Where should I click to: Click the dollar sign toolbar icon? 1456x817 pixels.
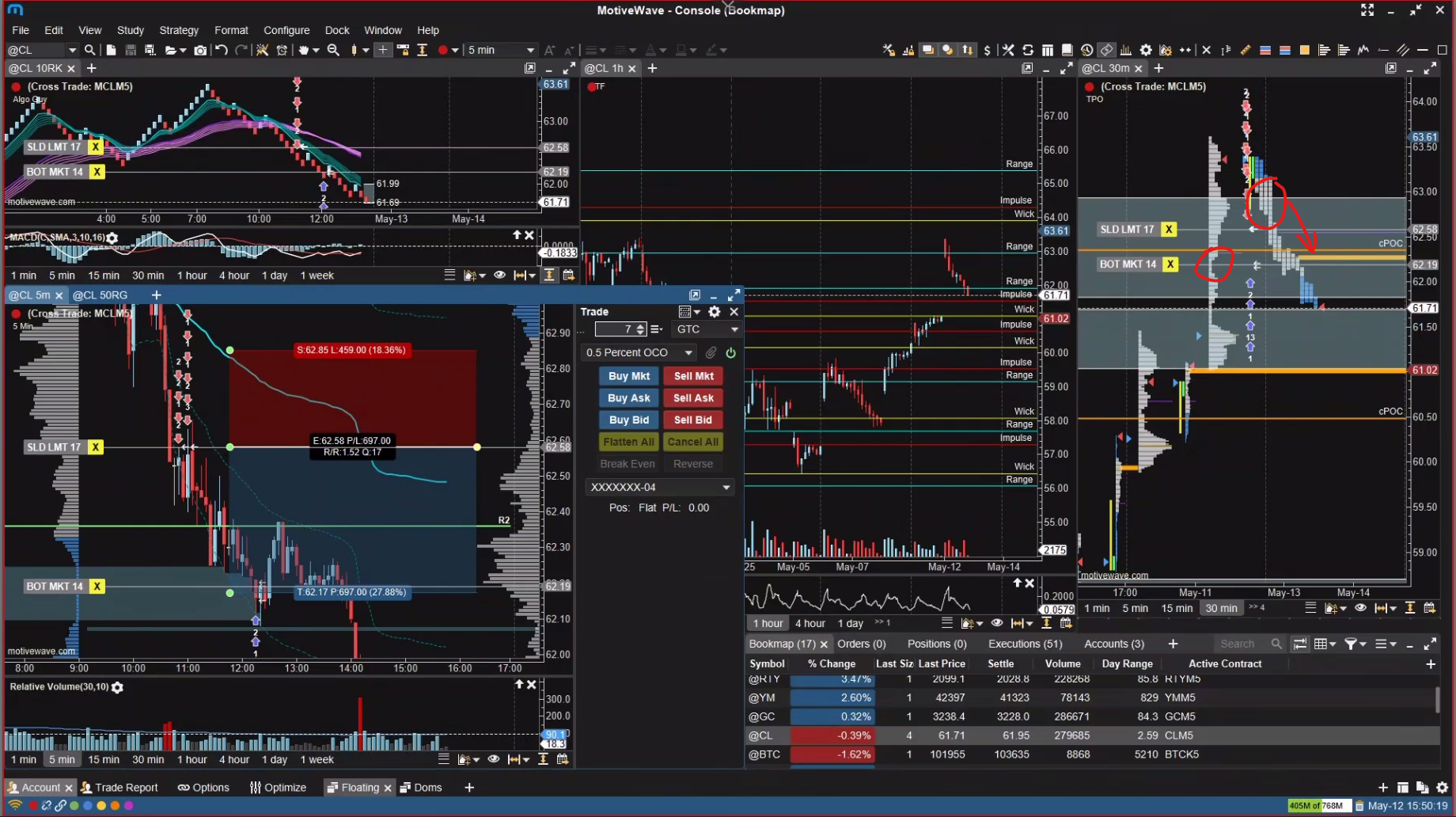[987, 50]
